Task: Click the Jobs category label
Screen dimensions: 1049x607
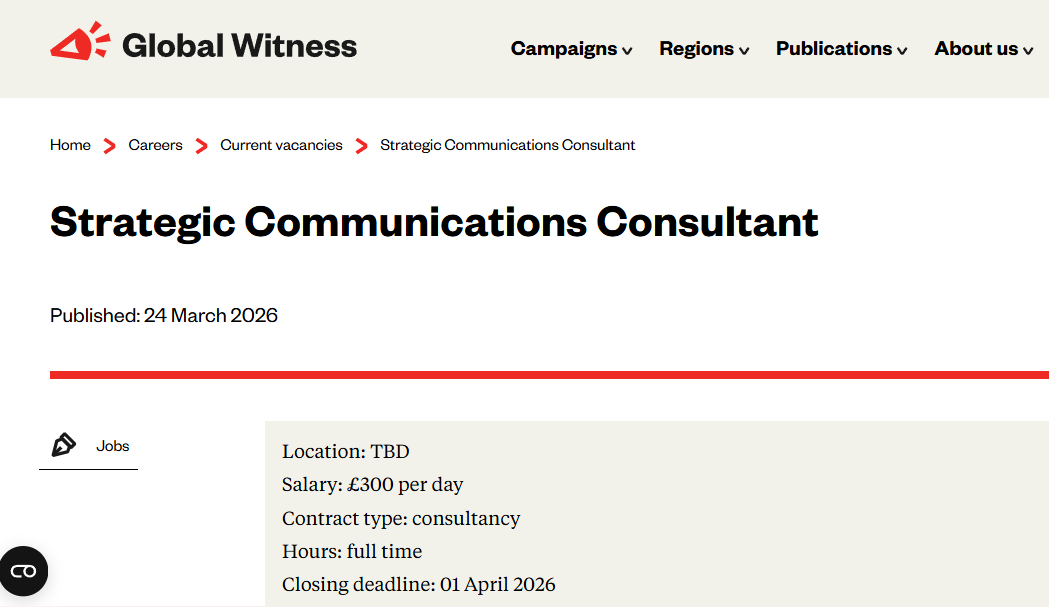Action: 113,446
